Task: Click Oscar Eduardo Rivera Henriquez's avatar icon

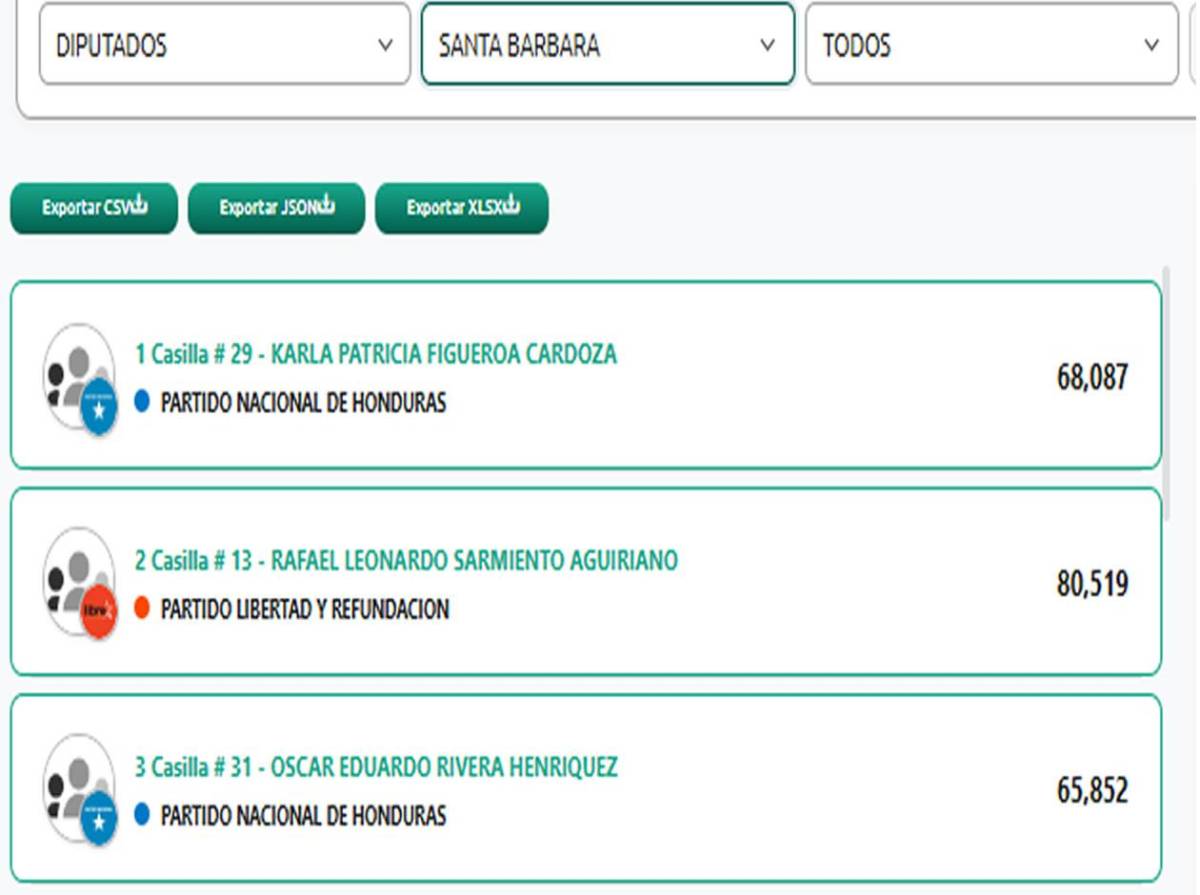Action: click(77, 783)
